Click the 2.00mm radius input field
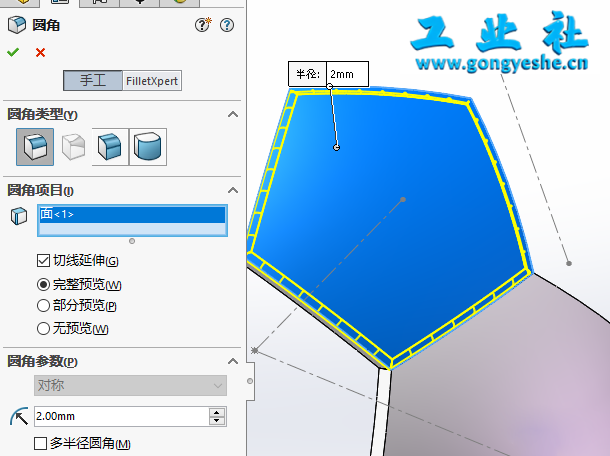610x456 pixels. coord(121,416)
